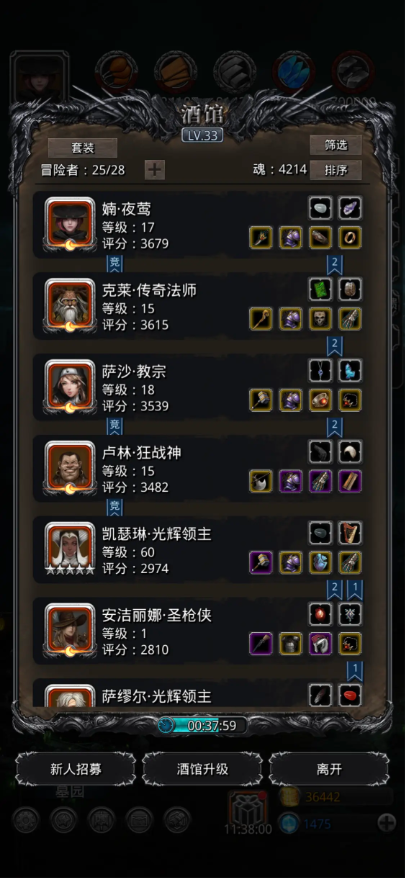The height and width of the screenshot is (878, 405).
Task: Tap the 00:37:59 timer progress bar
Action: (x=202, y=726)
